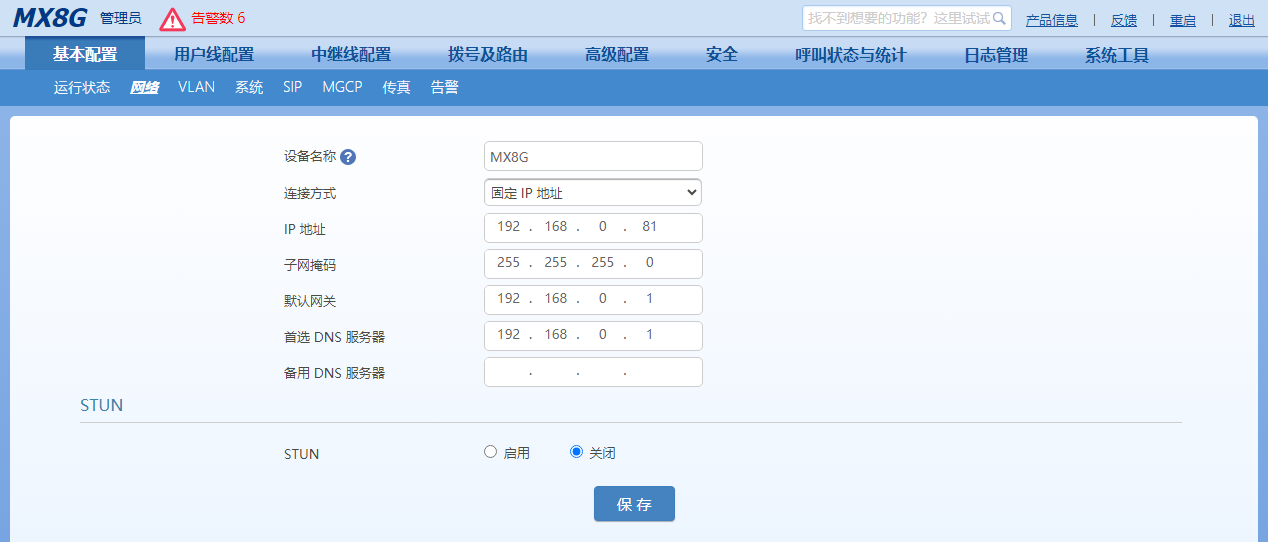Click the first octet of 首选 DNS 服务器
This screenshot has height=542, width=1268.
[509, 335]
